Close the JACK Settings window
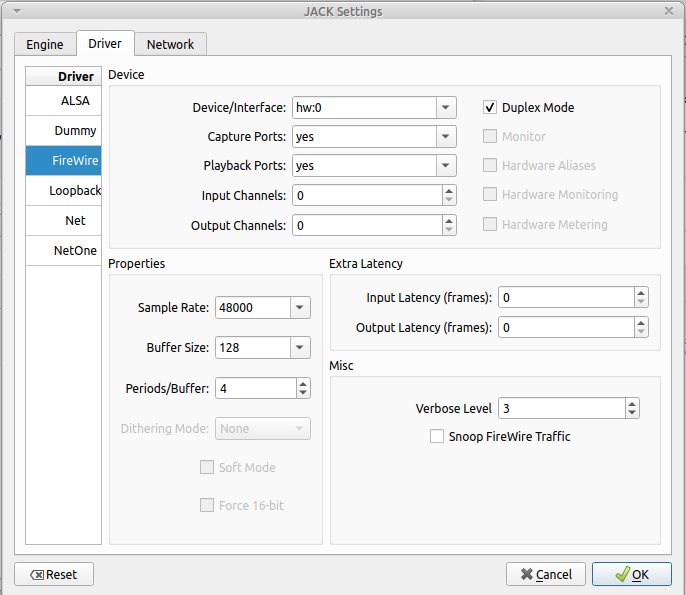This screenshot has width=686, height=595. tap(669, 11)
